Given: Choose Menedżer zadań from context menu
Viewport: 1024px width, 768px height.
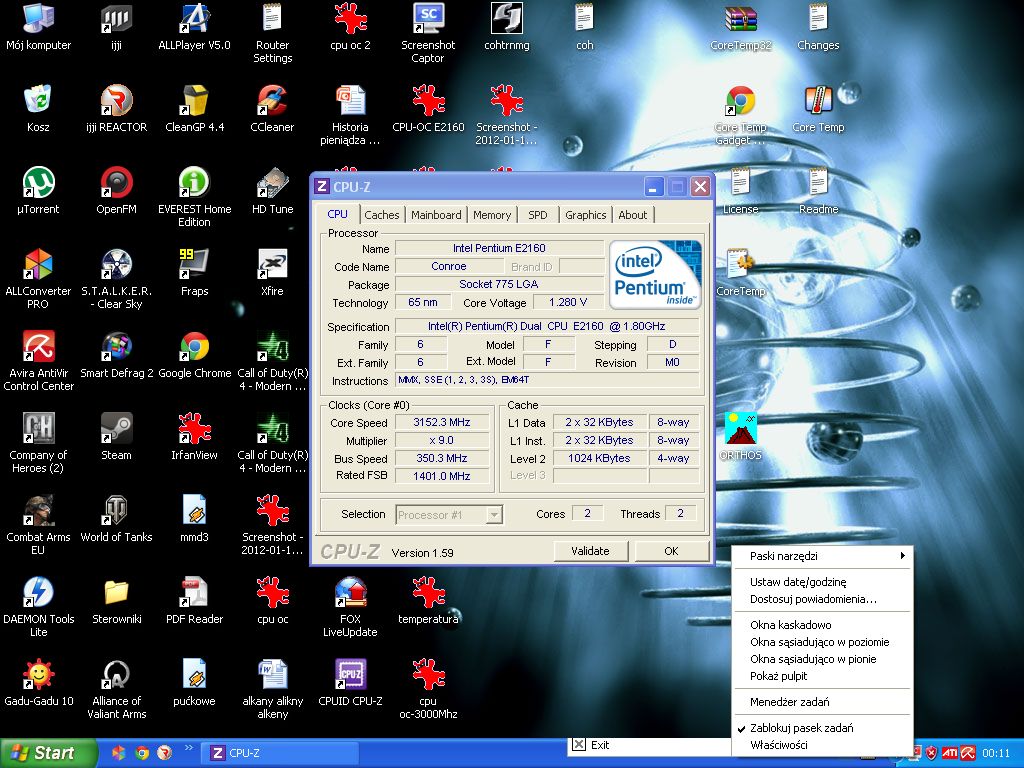Looking at the screenshot, I should [822, 702].
